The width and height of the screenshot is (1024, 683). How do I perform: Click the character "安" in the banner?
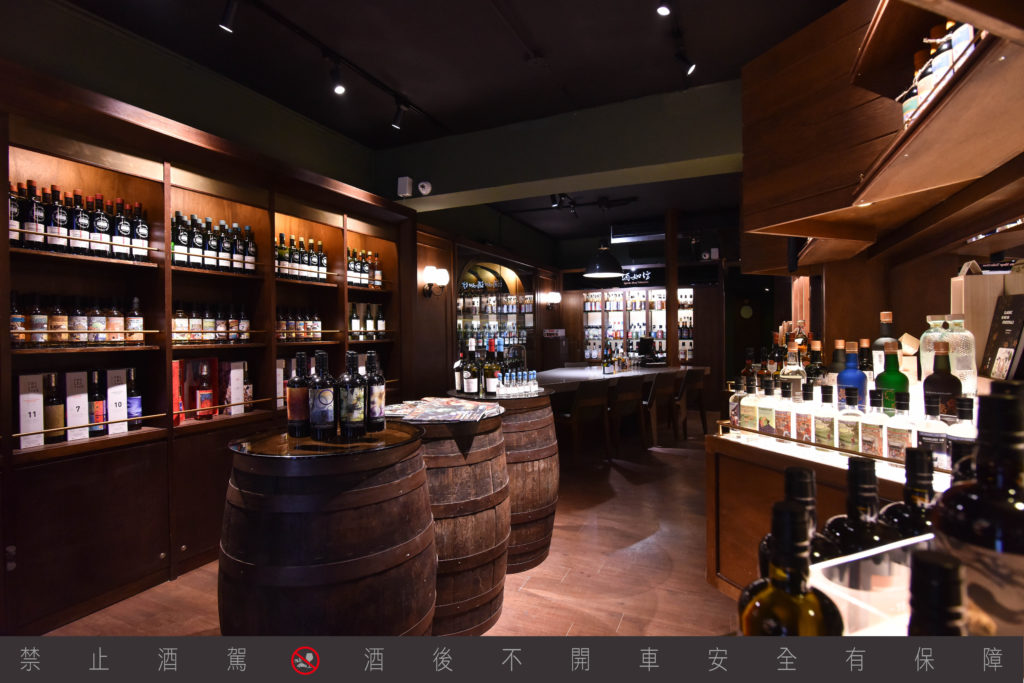(718, 659)
